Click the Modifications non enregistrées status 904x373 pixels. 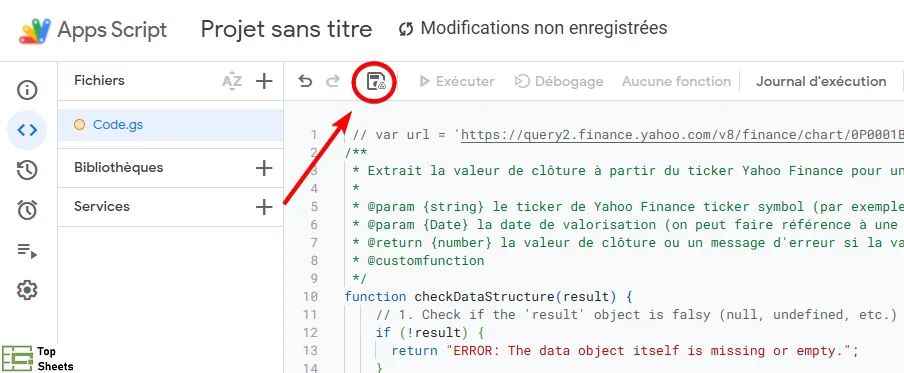tap(544, 28)
